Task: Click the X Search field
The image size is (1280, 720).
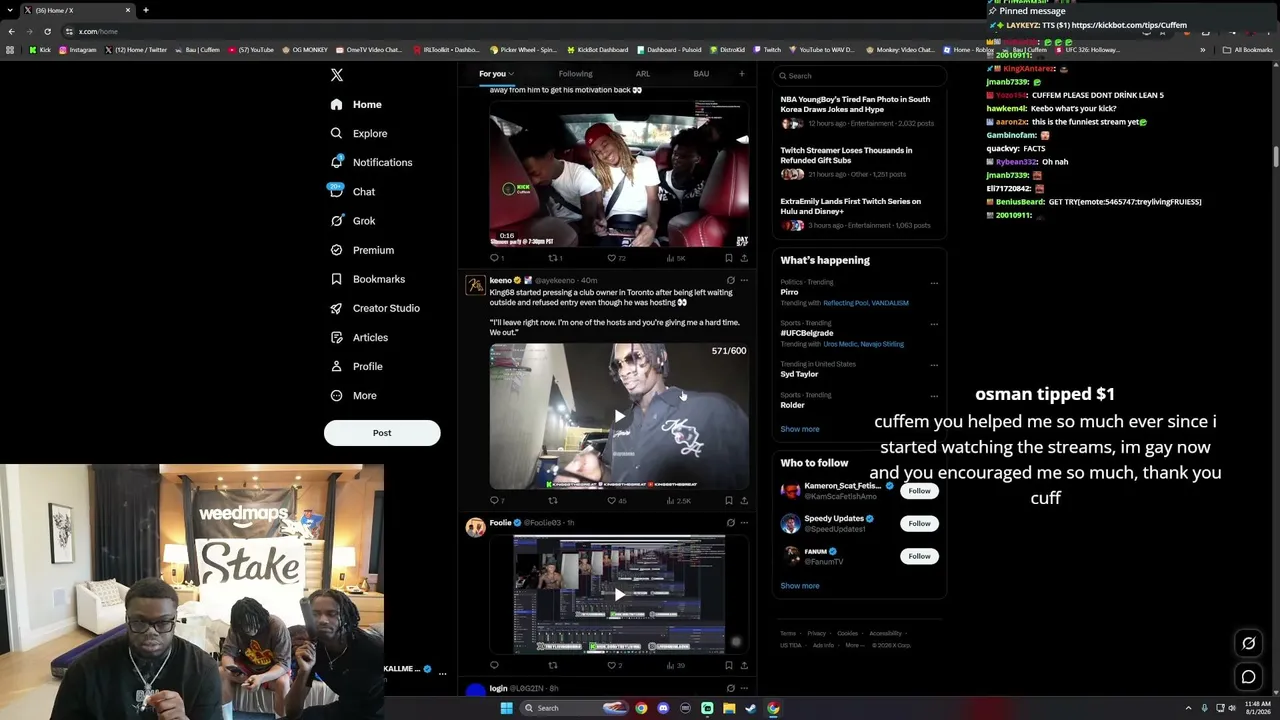Action: click(860, 75)
